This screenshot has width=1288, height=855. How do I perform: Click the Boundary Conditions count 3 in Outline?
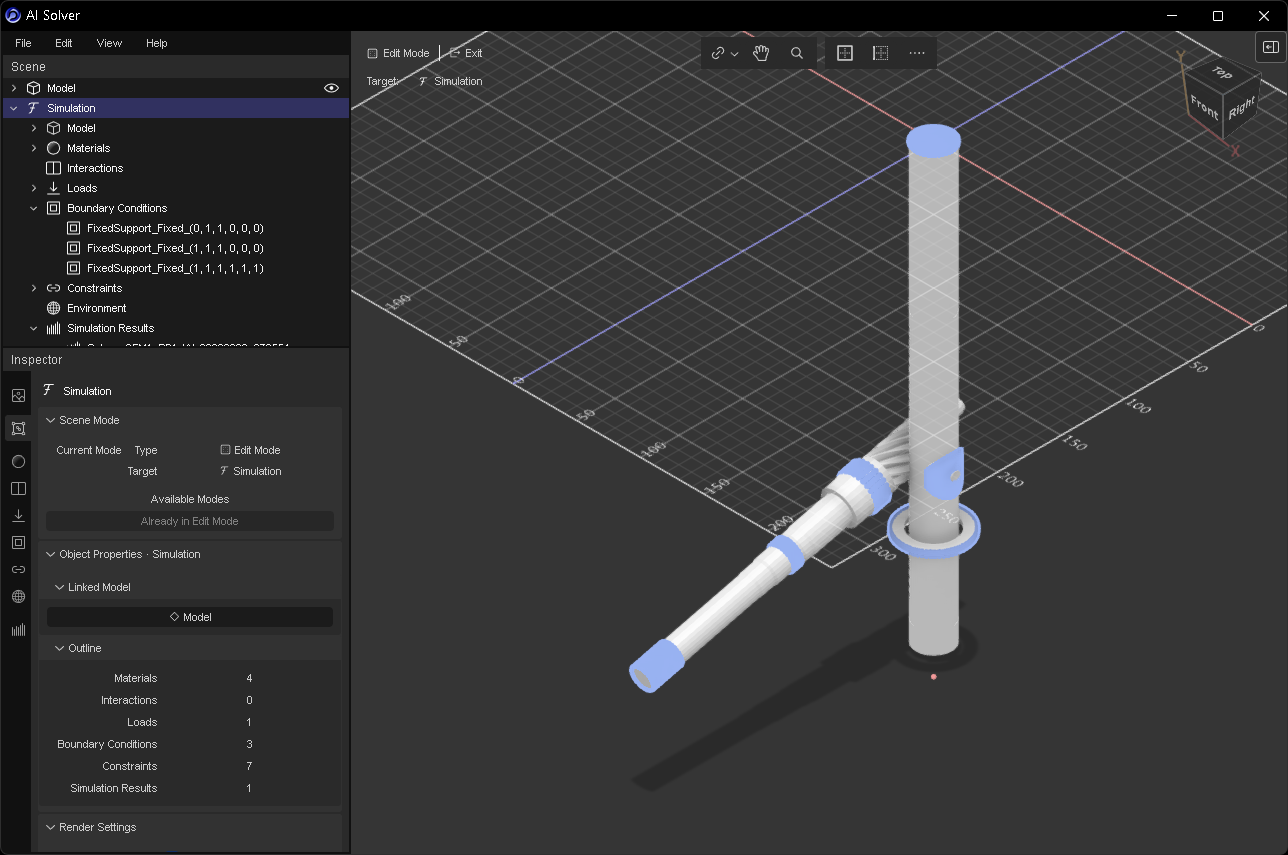[x=249, y=744]
